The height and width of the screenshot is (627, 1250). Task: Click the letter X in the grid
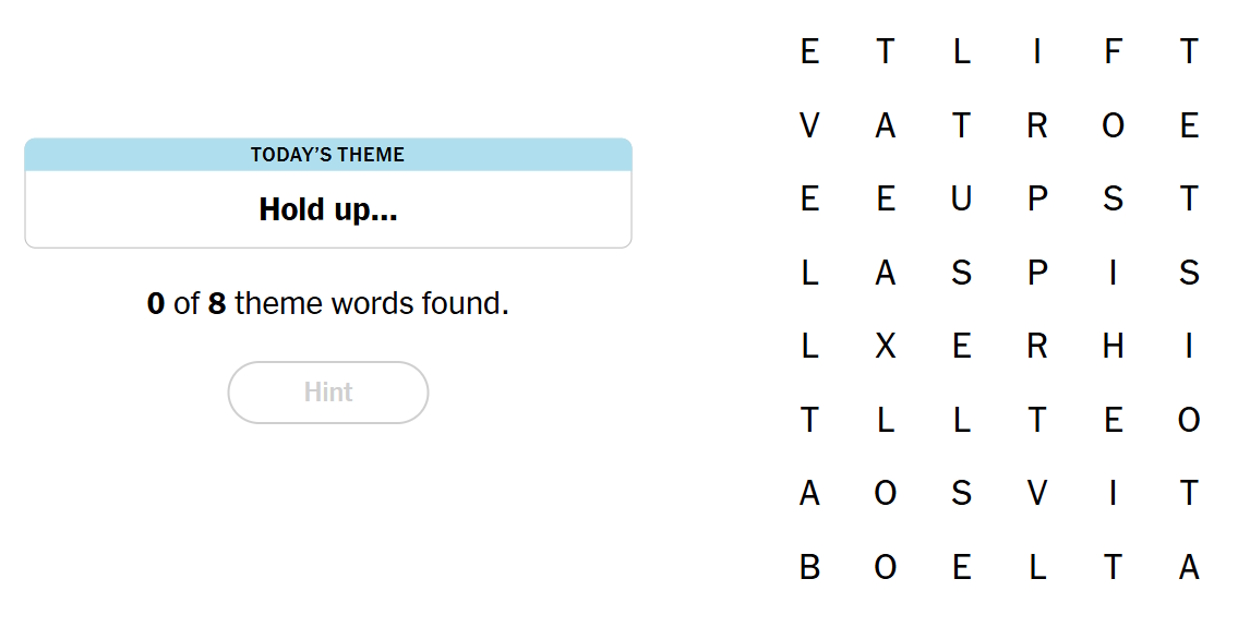(x=885, y=347)
